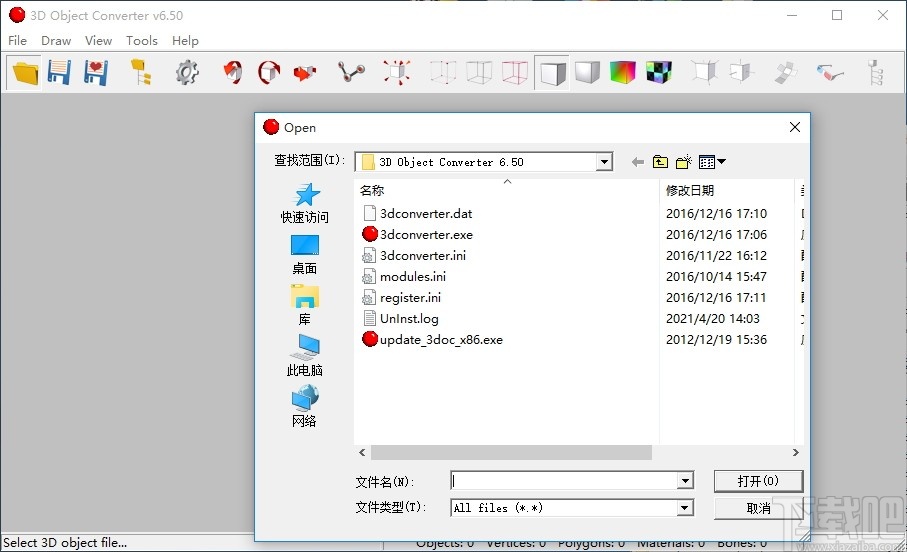Select file 3dconverter.ini
Image resolution: width=907 pixels, height=552 pixels.
point(422,255)
